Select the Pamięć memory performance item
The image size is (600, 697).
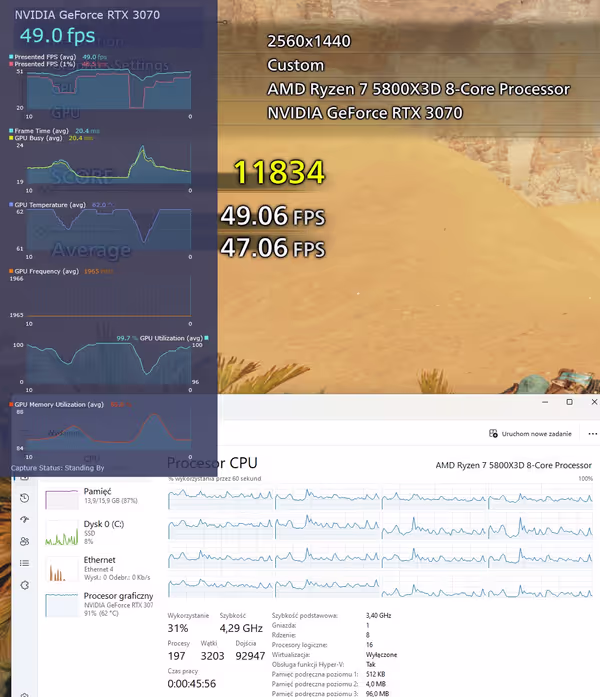pos(98,497)
